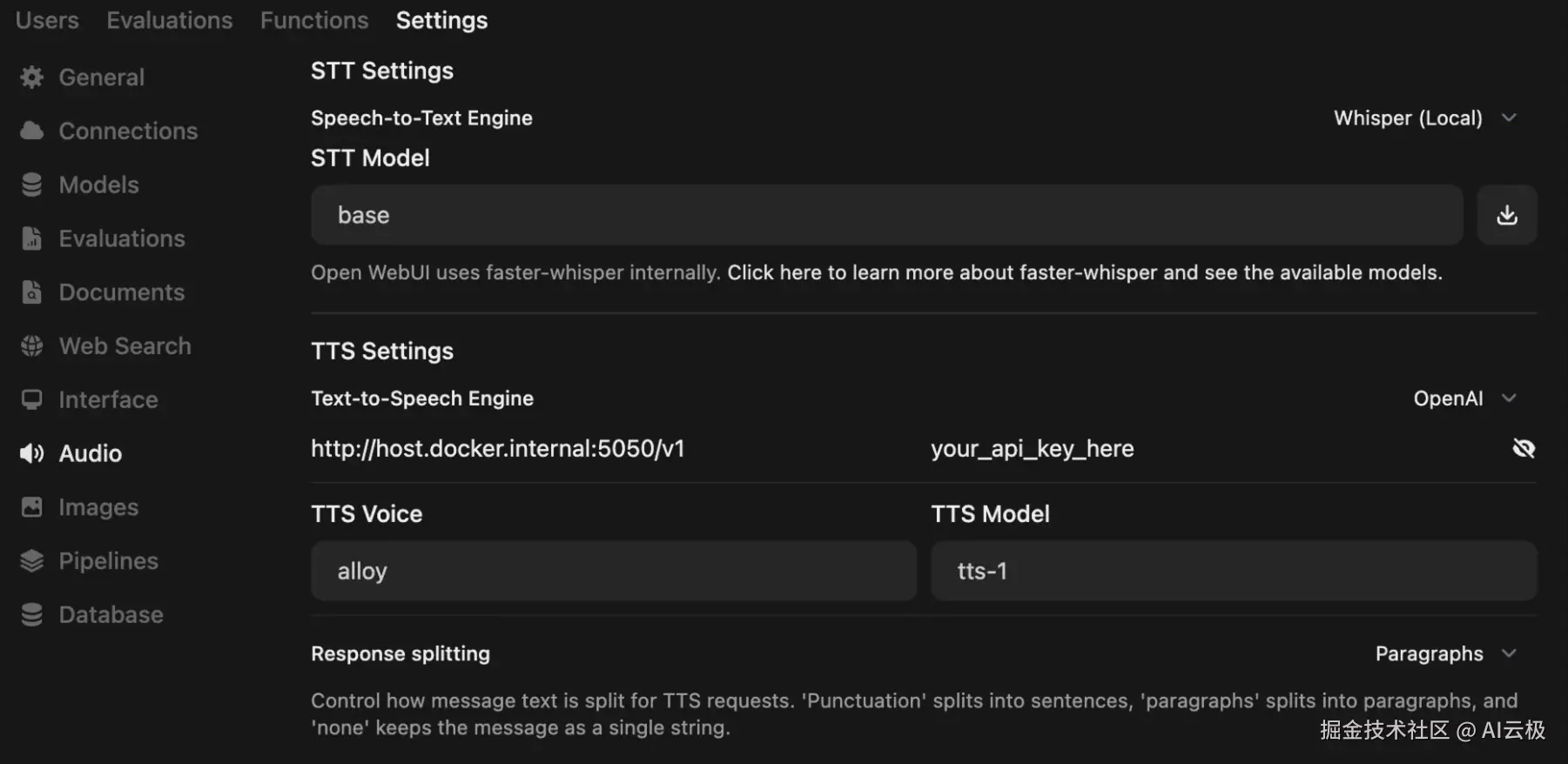Download the STT model with download icon

point(1506,215)
